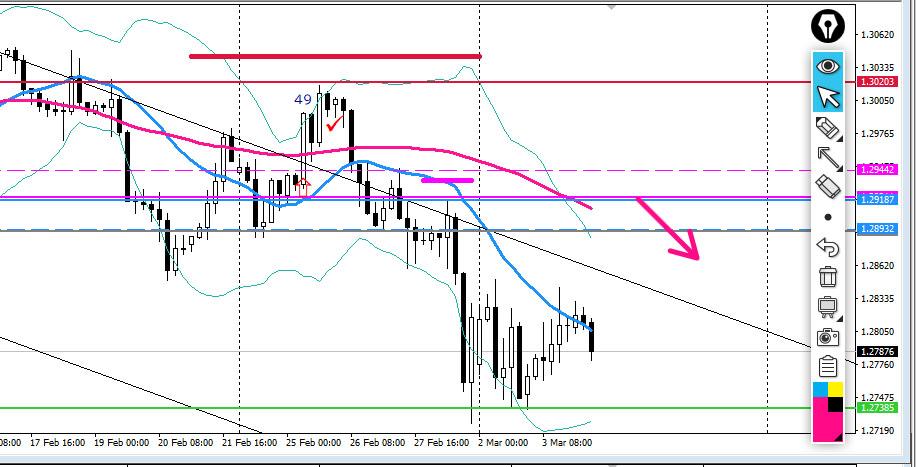Click the red 1.30203 price label
Image resolution: width=916 pixels, height=467 pixels.
tap(876, 82)
